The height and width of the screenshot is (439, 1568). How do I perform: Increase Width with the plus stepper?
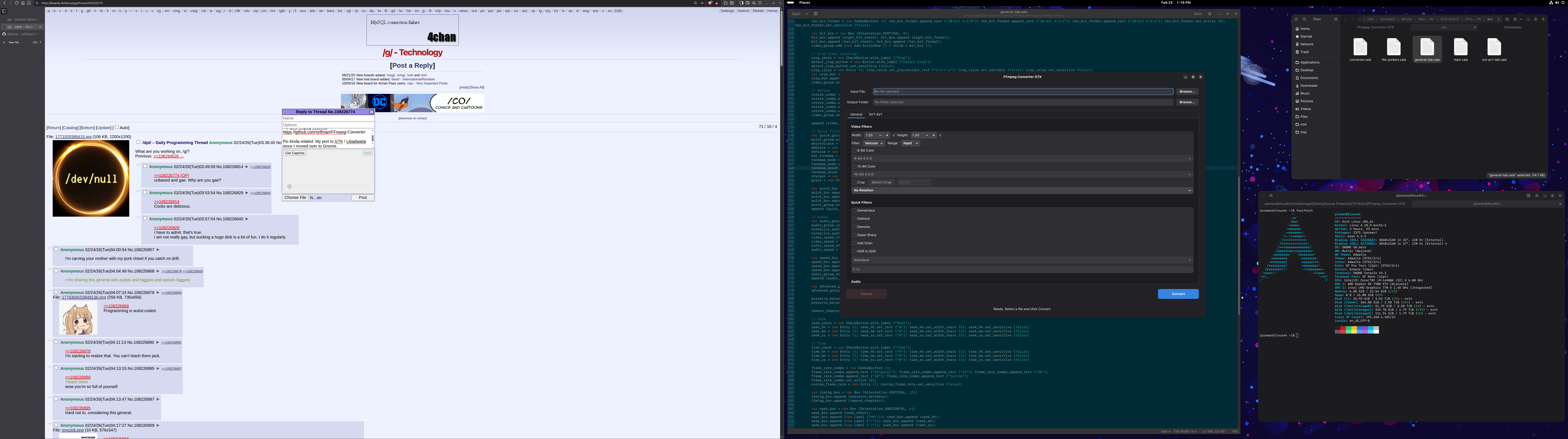887,135
